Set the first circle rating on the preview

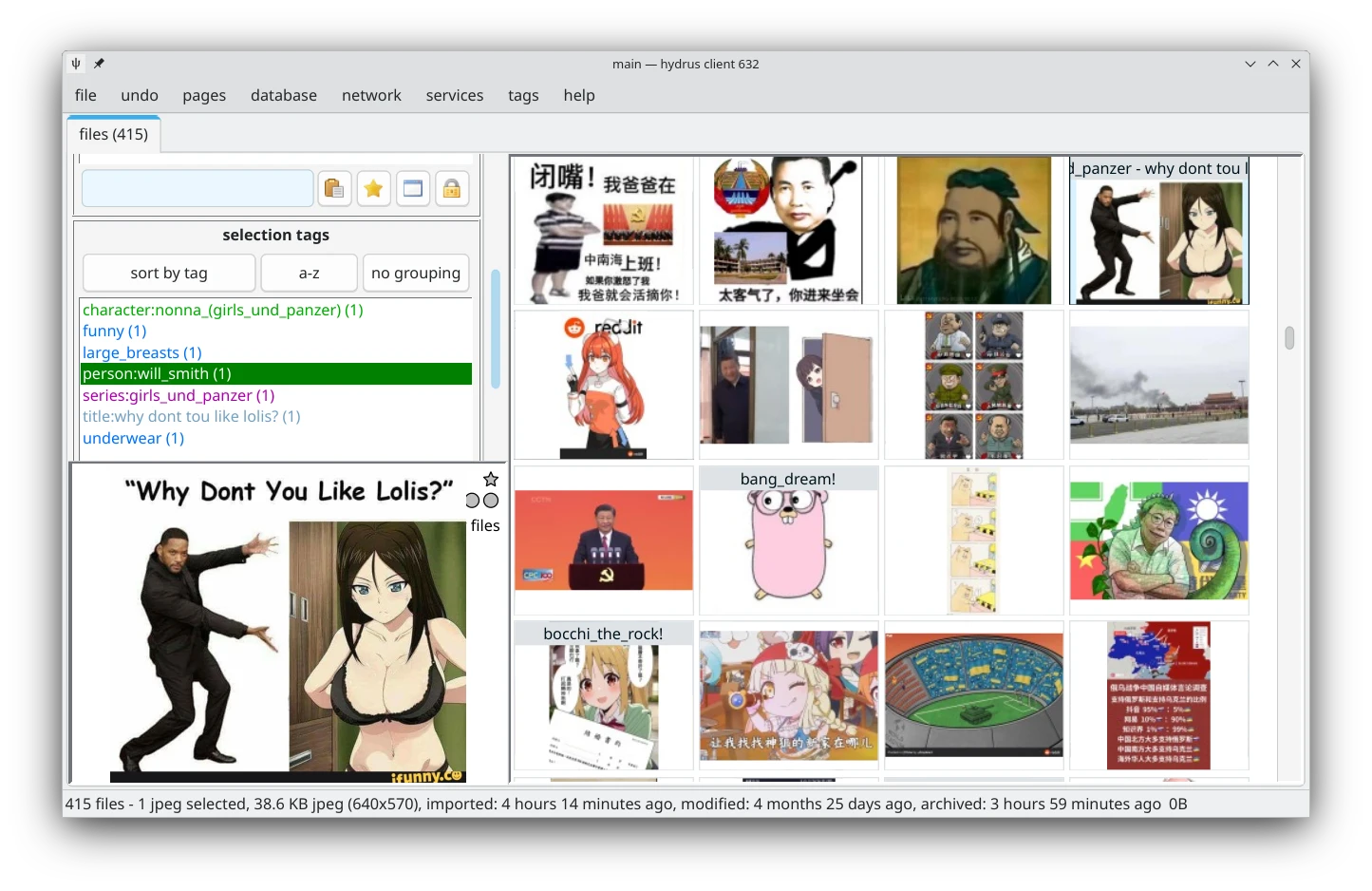tap(471, 500)
